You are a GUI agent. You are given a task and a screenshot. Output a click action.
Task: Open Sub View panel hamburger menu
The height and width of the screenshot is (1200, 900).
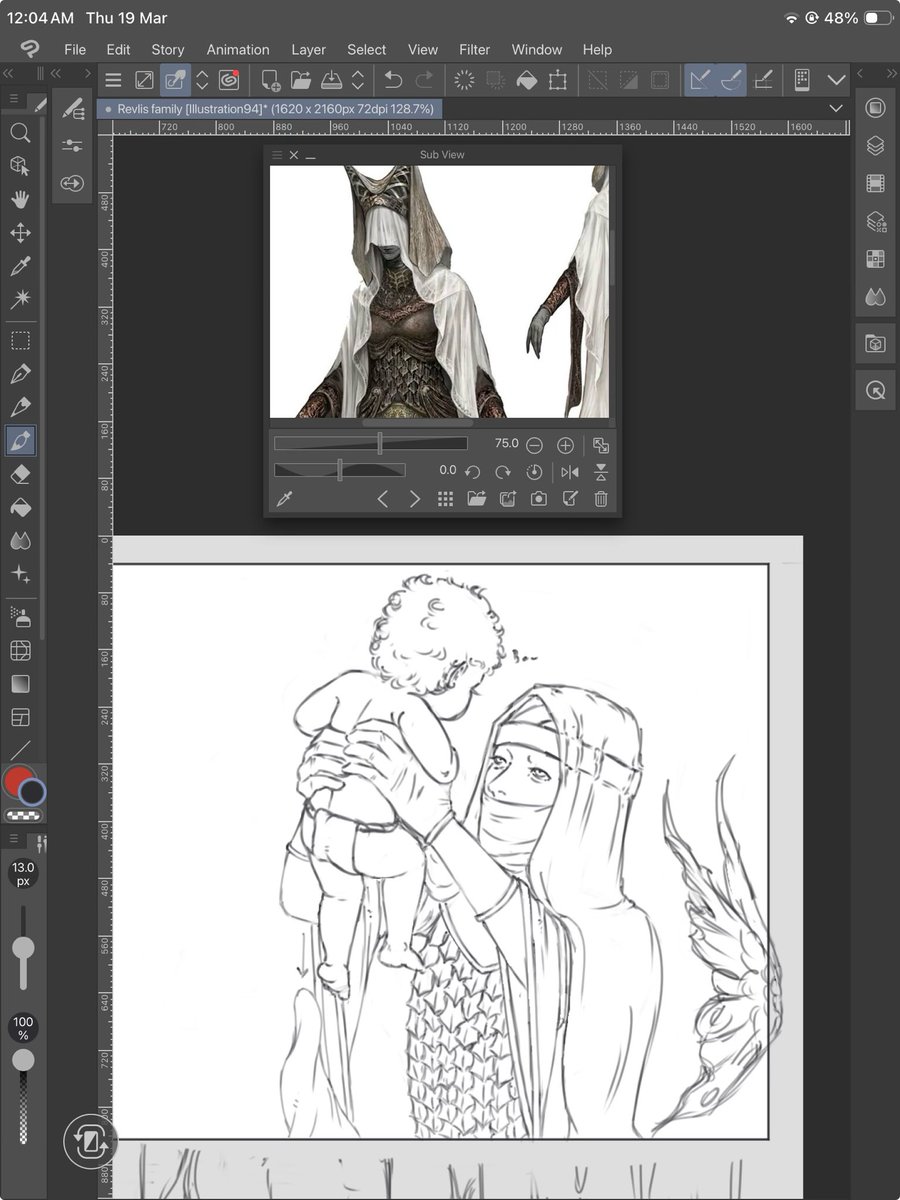[x=278, y=155]
